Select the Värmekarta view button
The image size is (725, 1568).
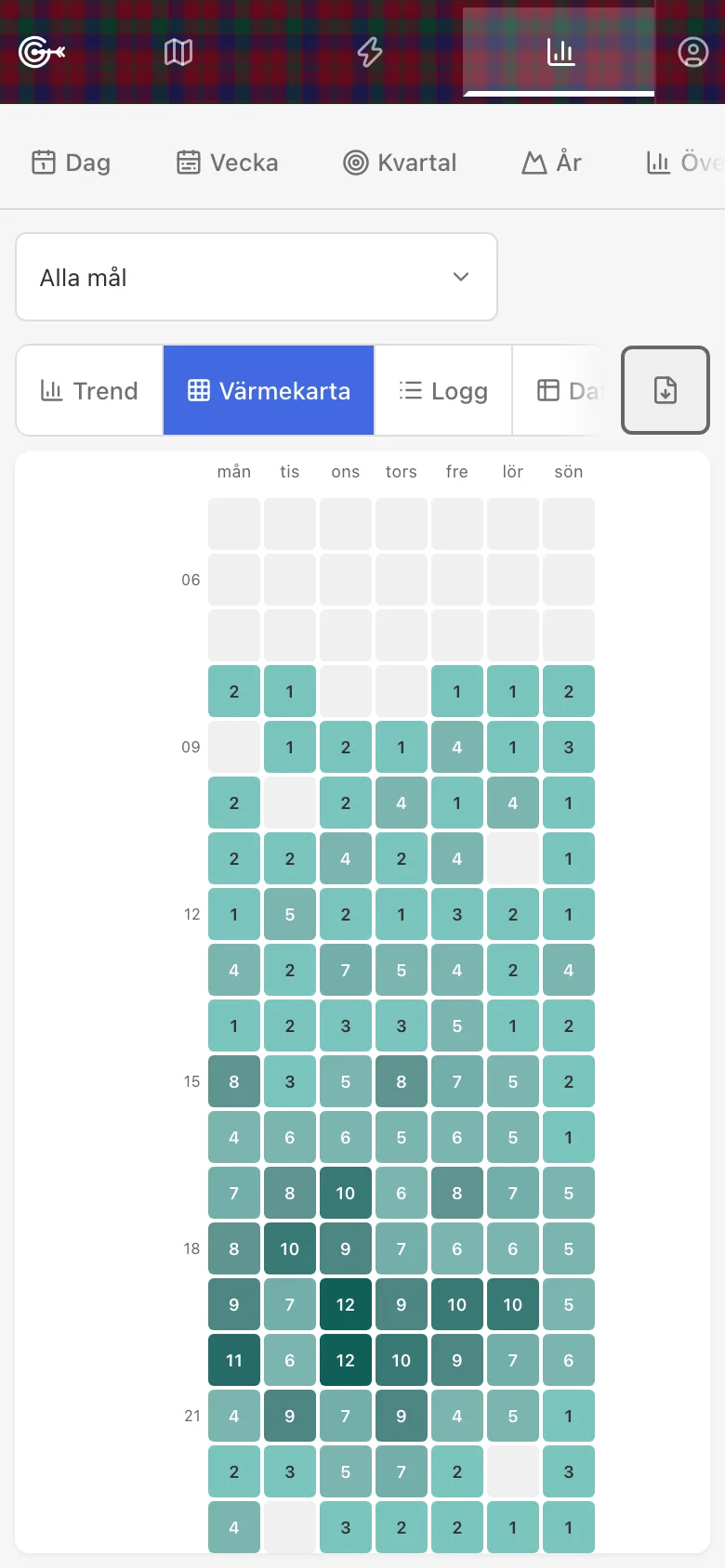pyautogui.click(x=269, y=390)
